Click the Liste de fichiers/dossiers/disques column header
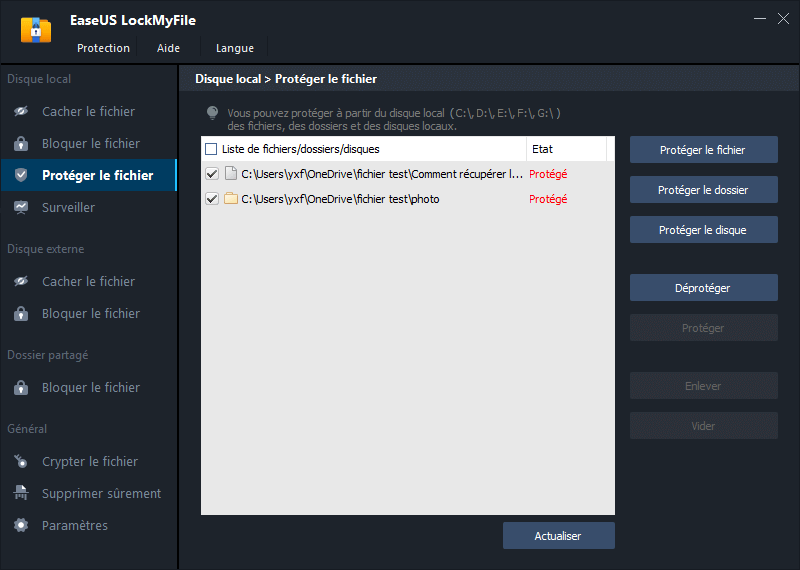 tap(301, 149)
